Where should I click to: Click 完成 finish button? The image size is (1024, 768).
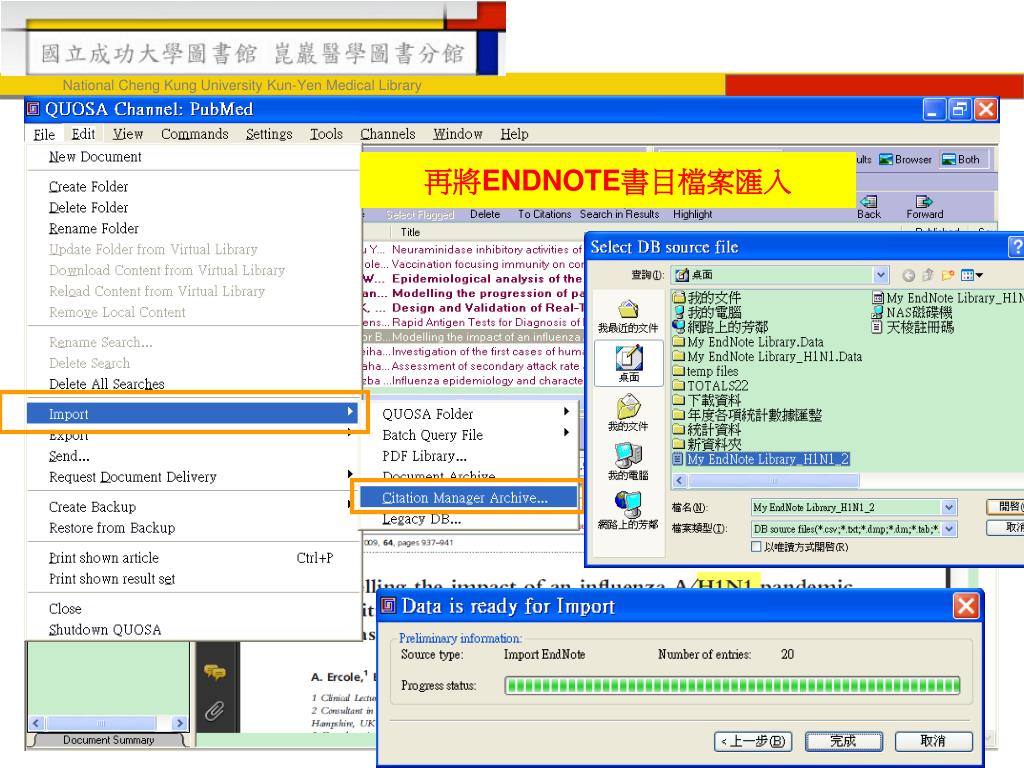click(x=843, y=741)
